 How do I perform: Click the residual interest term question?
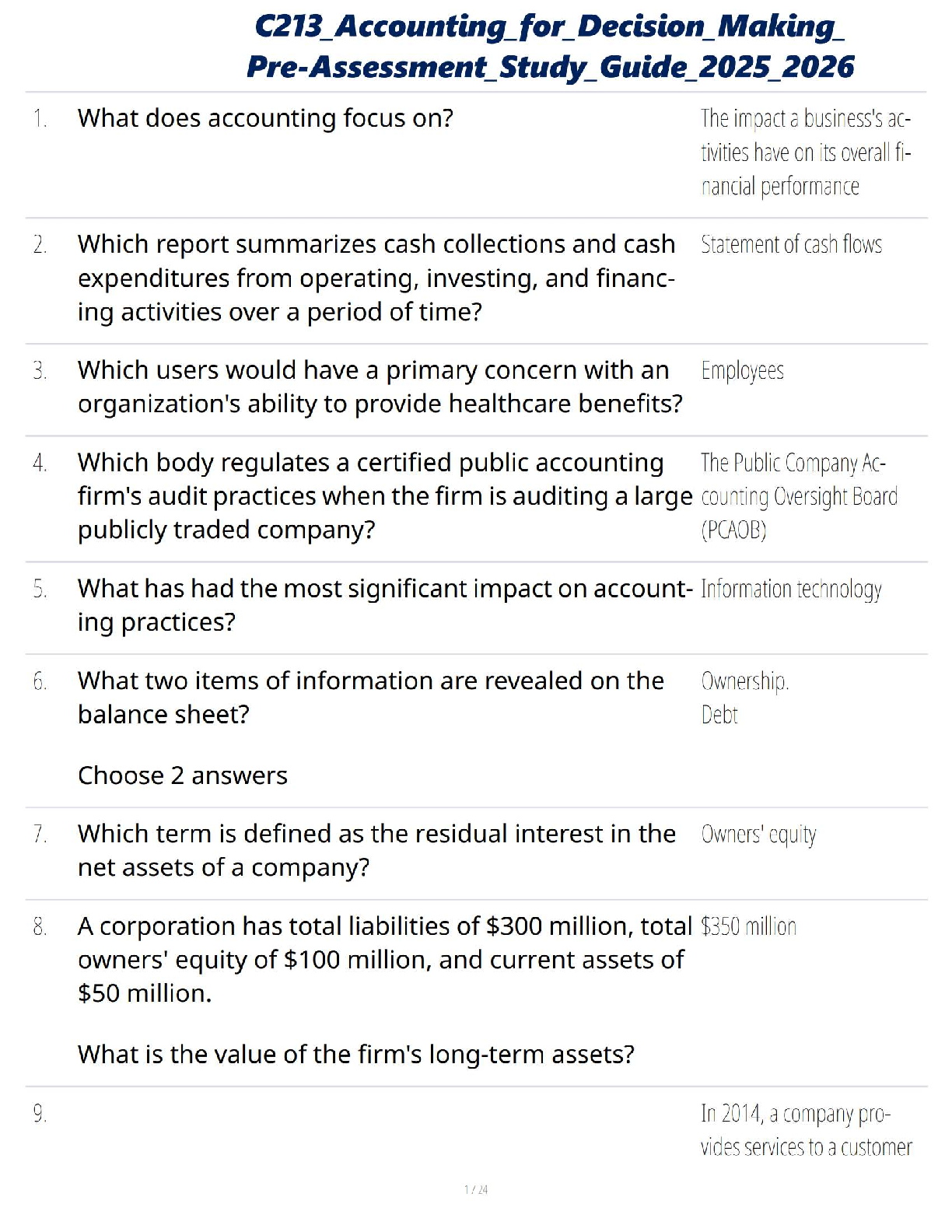[376, 850]
